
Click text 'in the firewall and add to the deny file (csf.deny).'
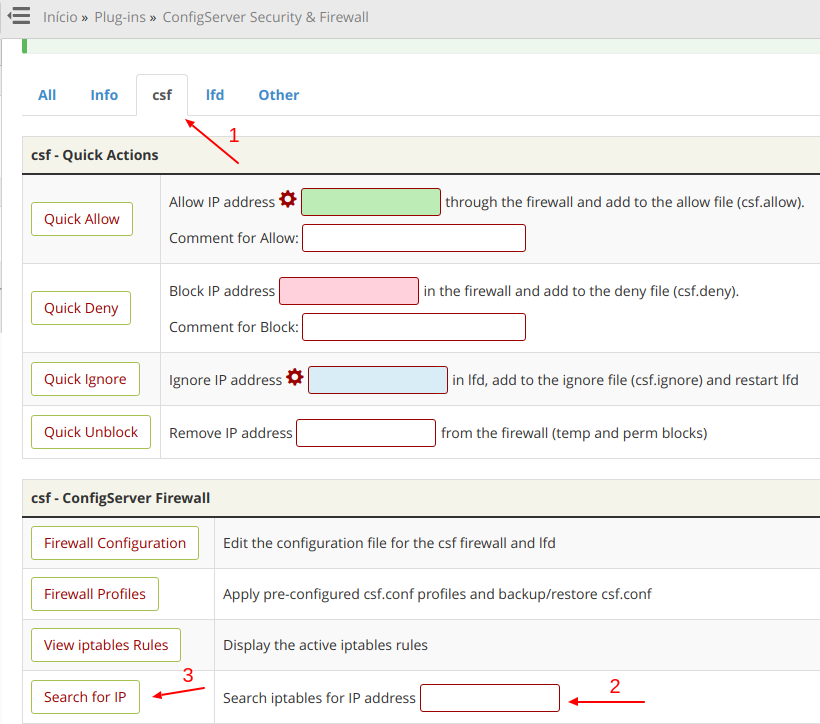tap(581, 291)
